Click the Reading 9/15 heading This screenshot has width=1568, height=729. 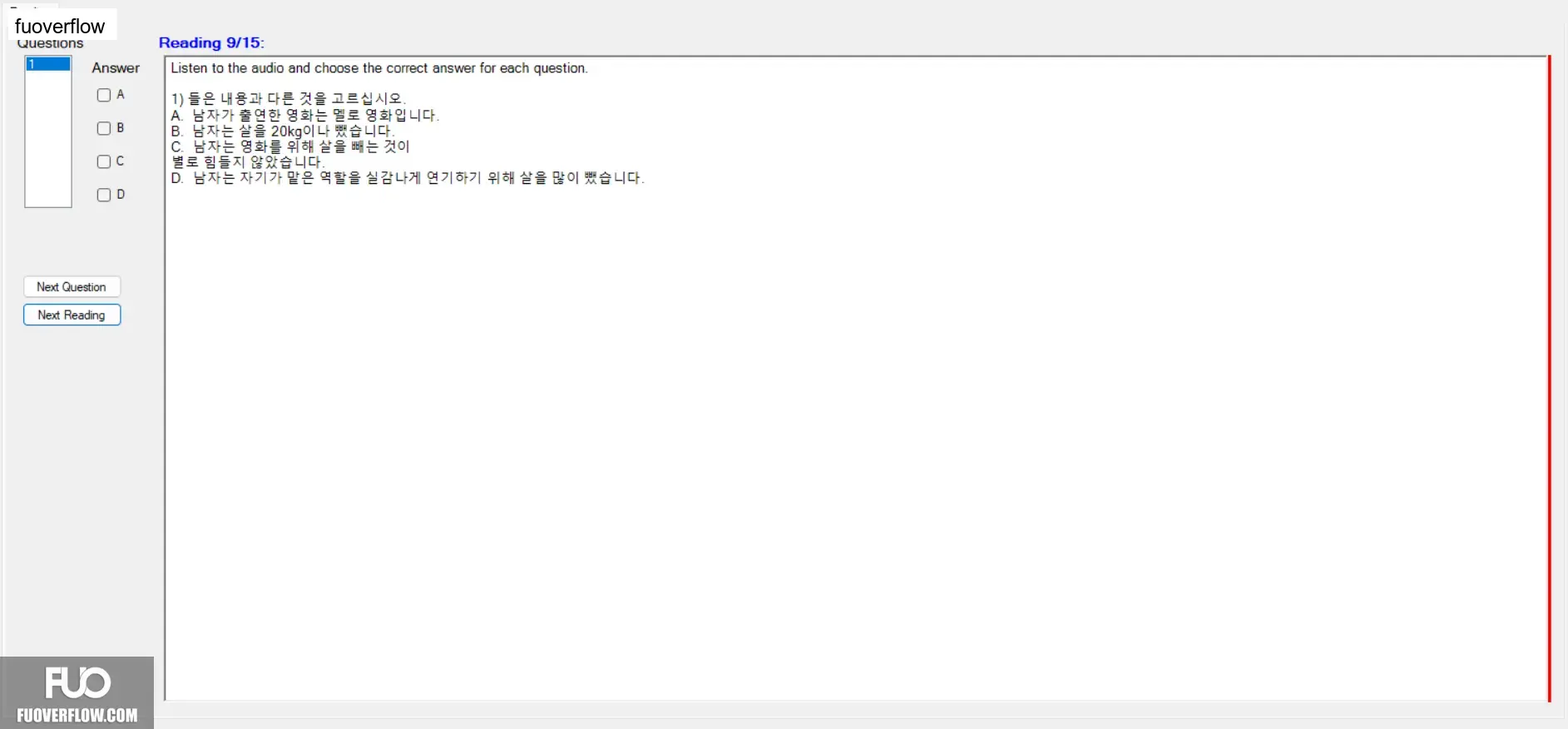pos(211,42)
